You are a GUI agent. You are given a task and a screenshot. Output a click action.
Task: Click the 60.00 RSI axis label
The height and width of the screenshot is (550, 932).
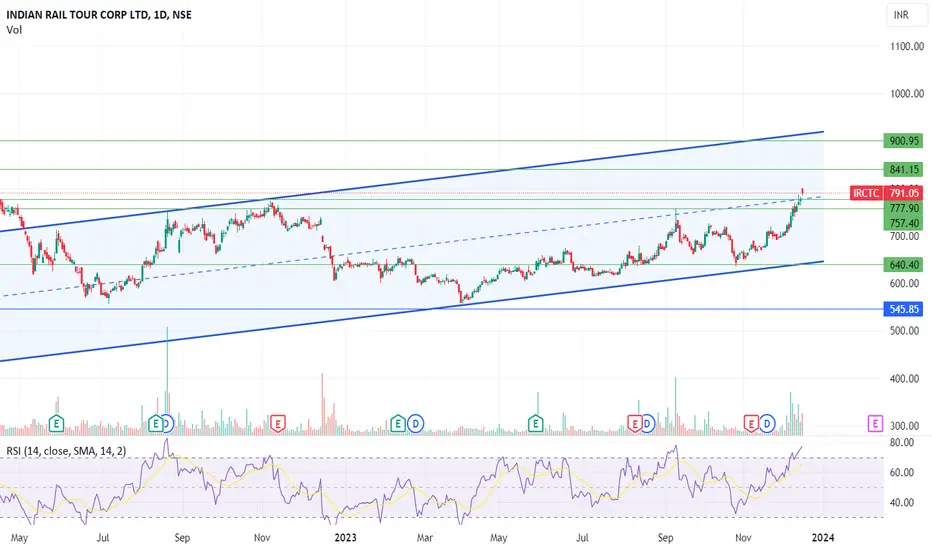point(902,473)
